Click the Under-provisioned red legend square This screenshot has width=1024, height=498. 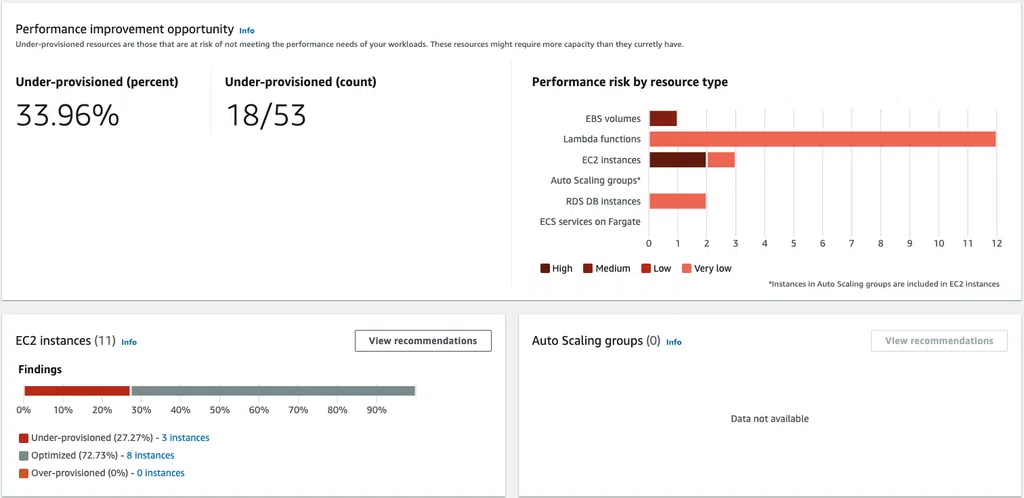(24, 438)
